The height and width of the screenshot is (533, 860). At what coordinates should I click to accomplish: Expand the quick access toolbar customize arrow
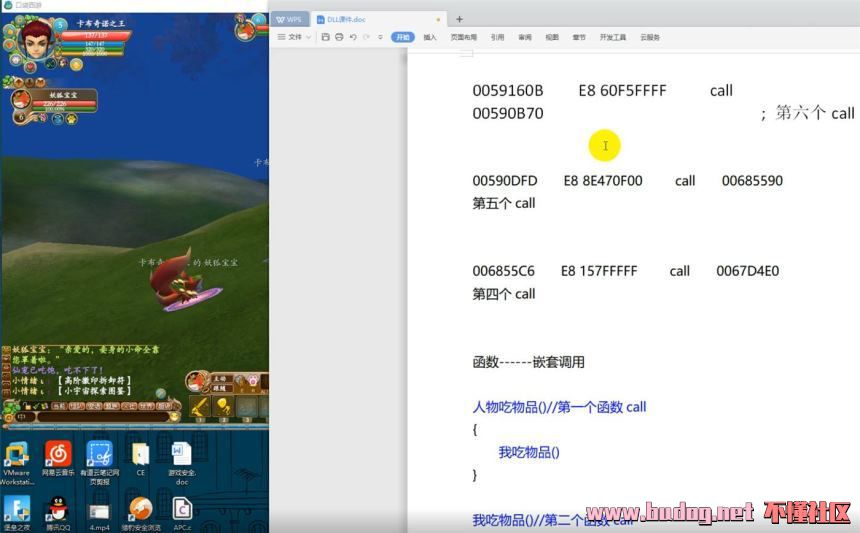(380, 37)
